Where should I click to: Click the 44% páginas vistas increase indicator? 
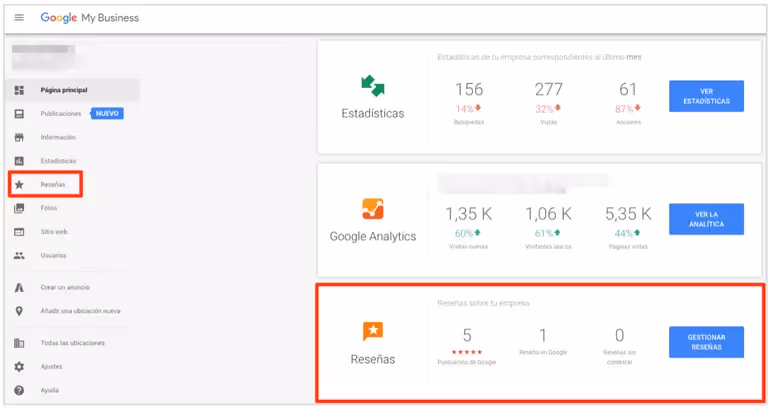pyautogui.click(x=628, y=233)
